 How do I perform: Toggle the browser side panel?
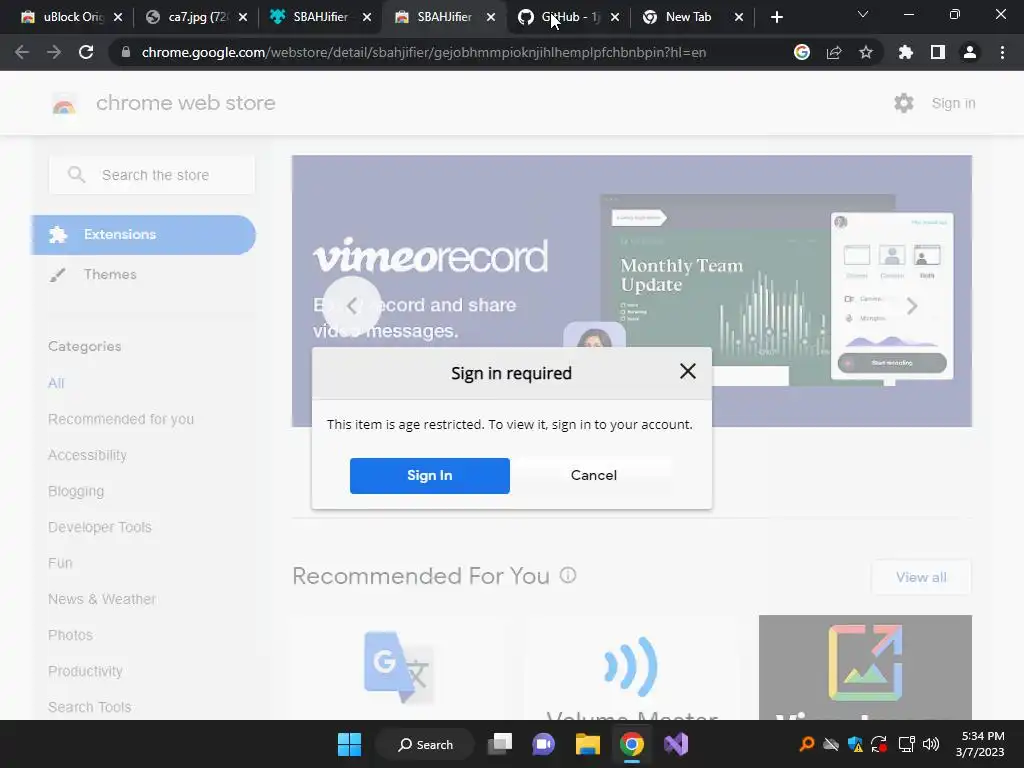(938, 52)
